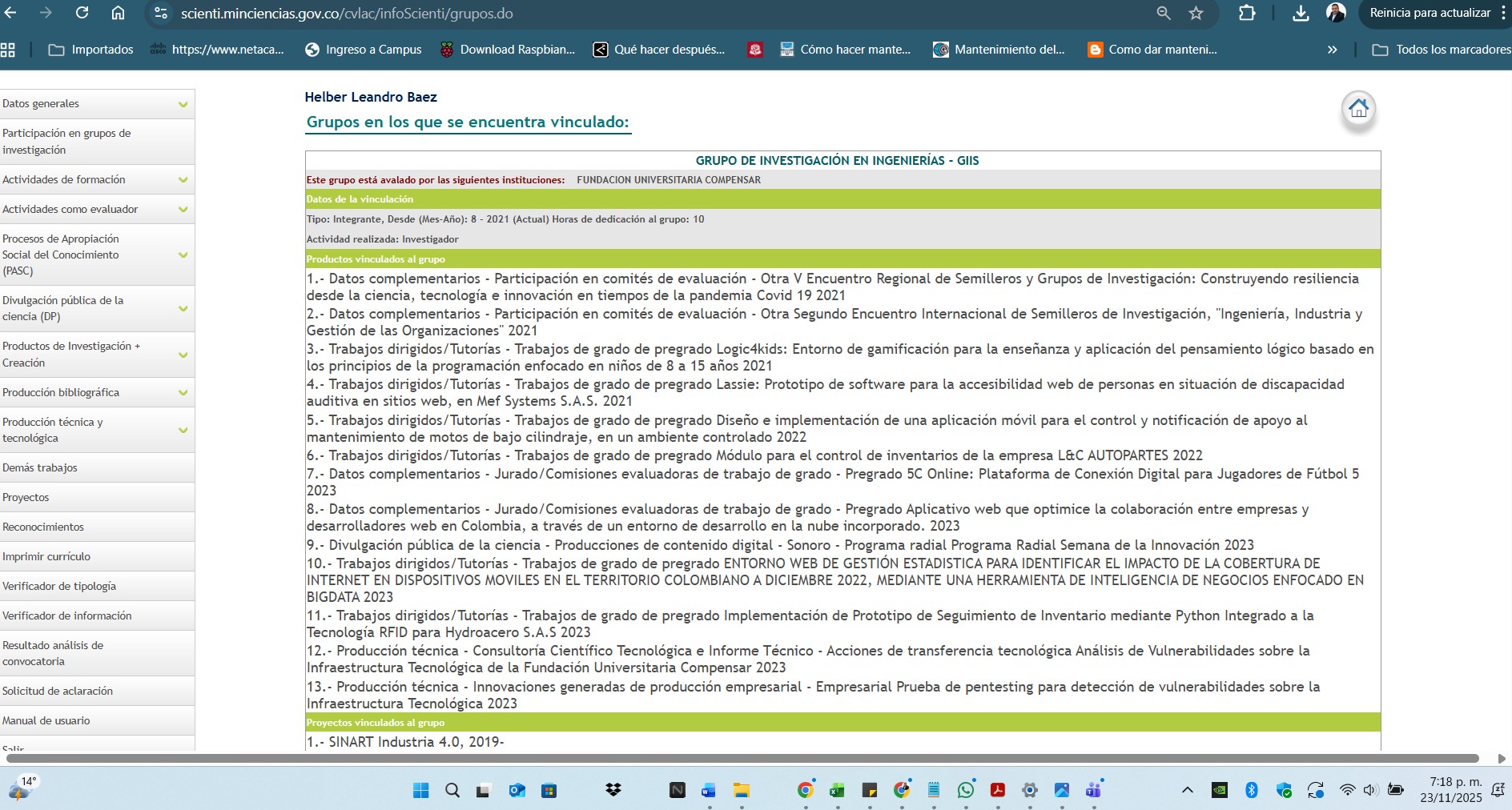The width and height of the screenshot is (1512, 810).
Task: Open Imprimir currículo from the sidebar
Action: pos(46,557)
